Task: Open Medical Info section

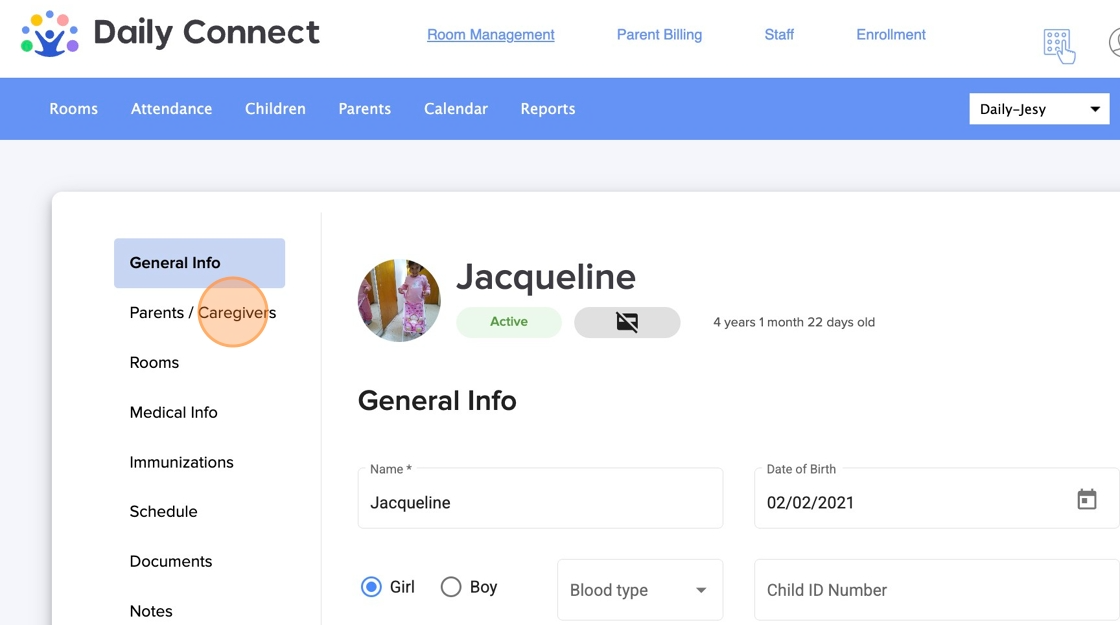Action: pyautogui.click(x=174, y=413)
